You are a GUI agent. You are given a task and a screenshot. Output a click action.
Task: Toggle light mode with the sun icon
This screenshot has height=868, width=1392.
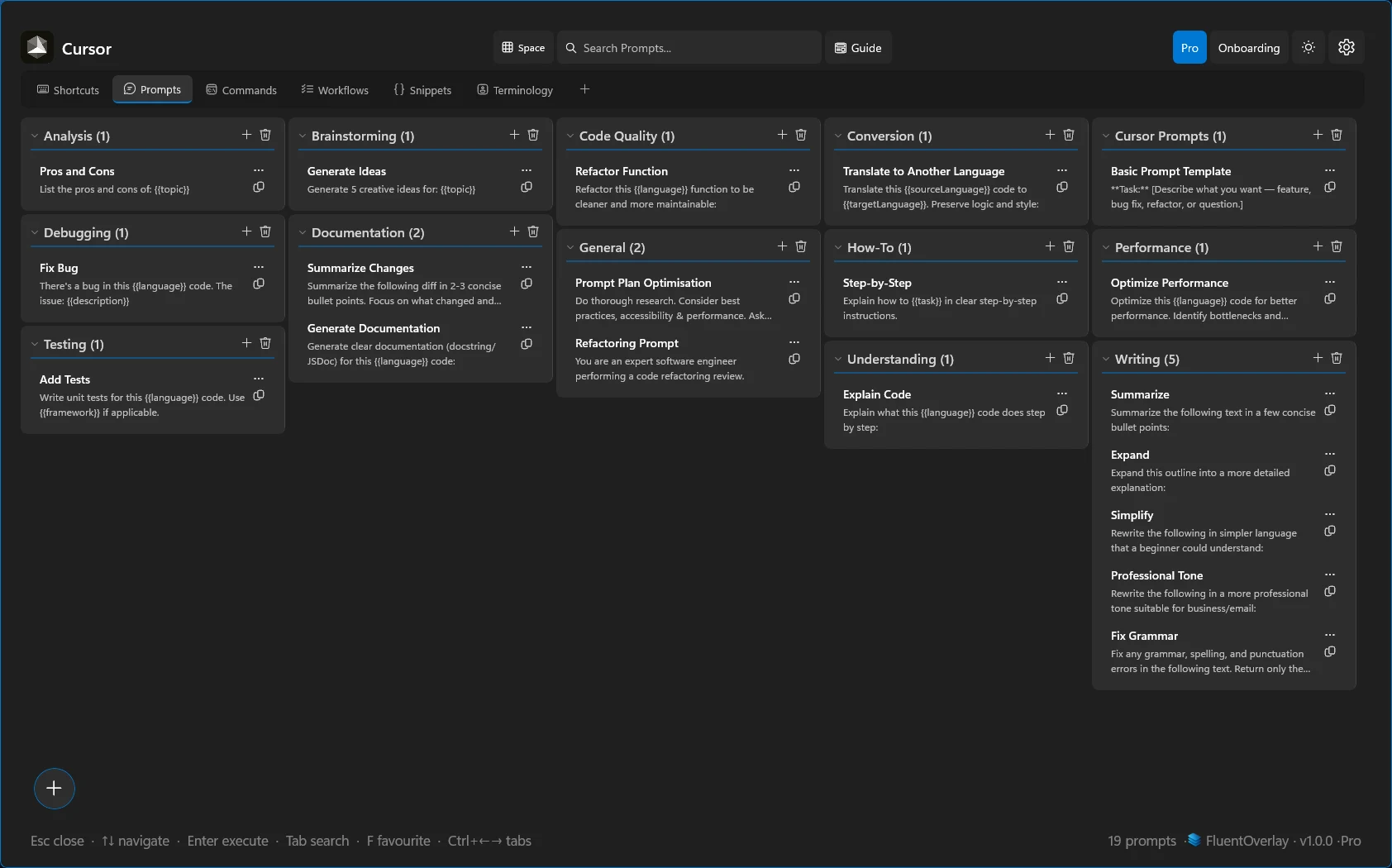pos(1308,47)
